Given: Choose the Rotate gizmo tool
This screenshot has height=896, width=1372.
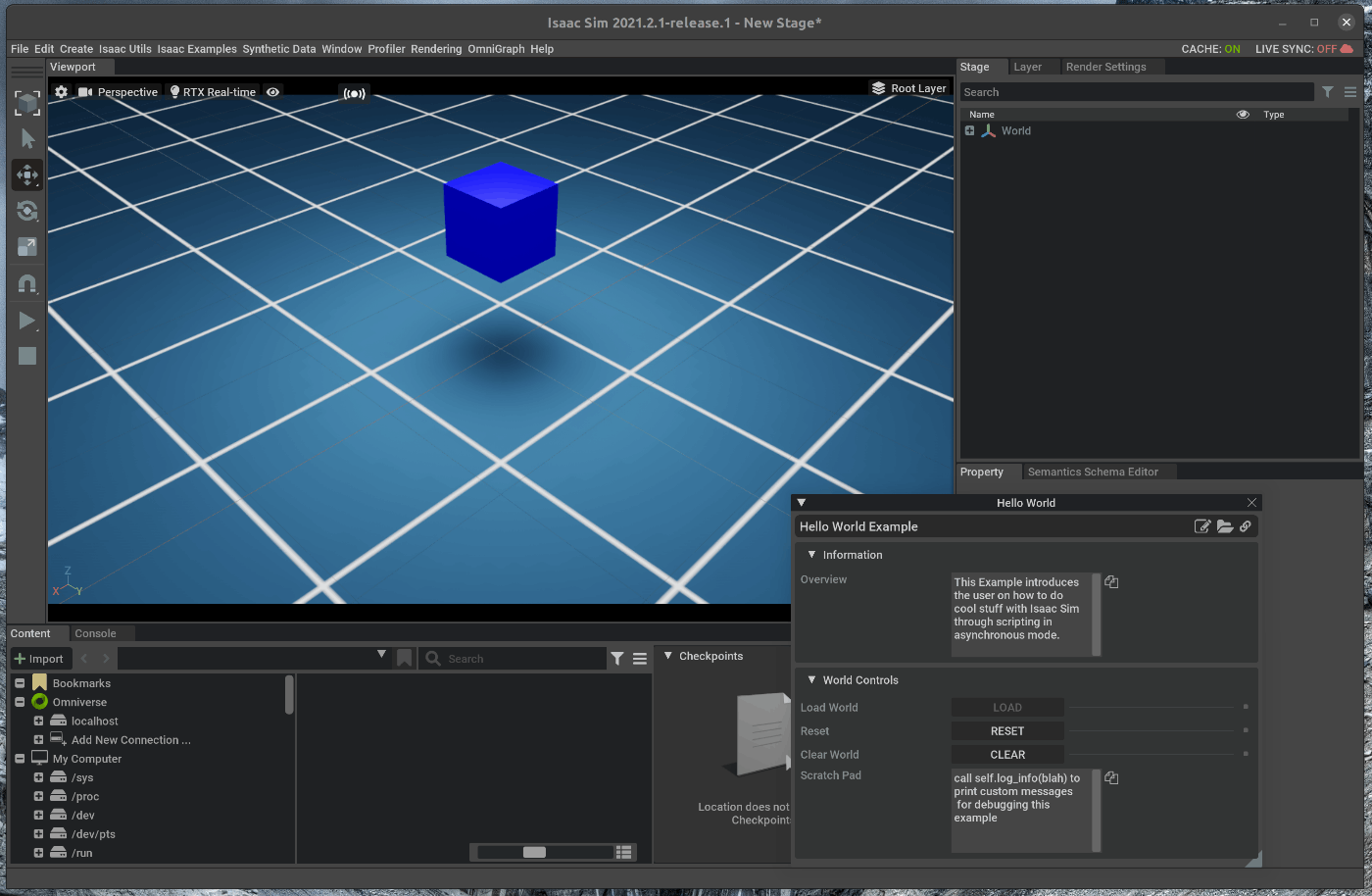Looking at the screenshot, I should click(x=27, y=211).
